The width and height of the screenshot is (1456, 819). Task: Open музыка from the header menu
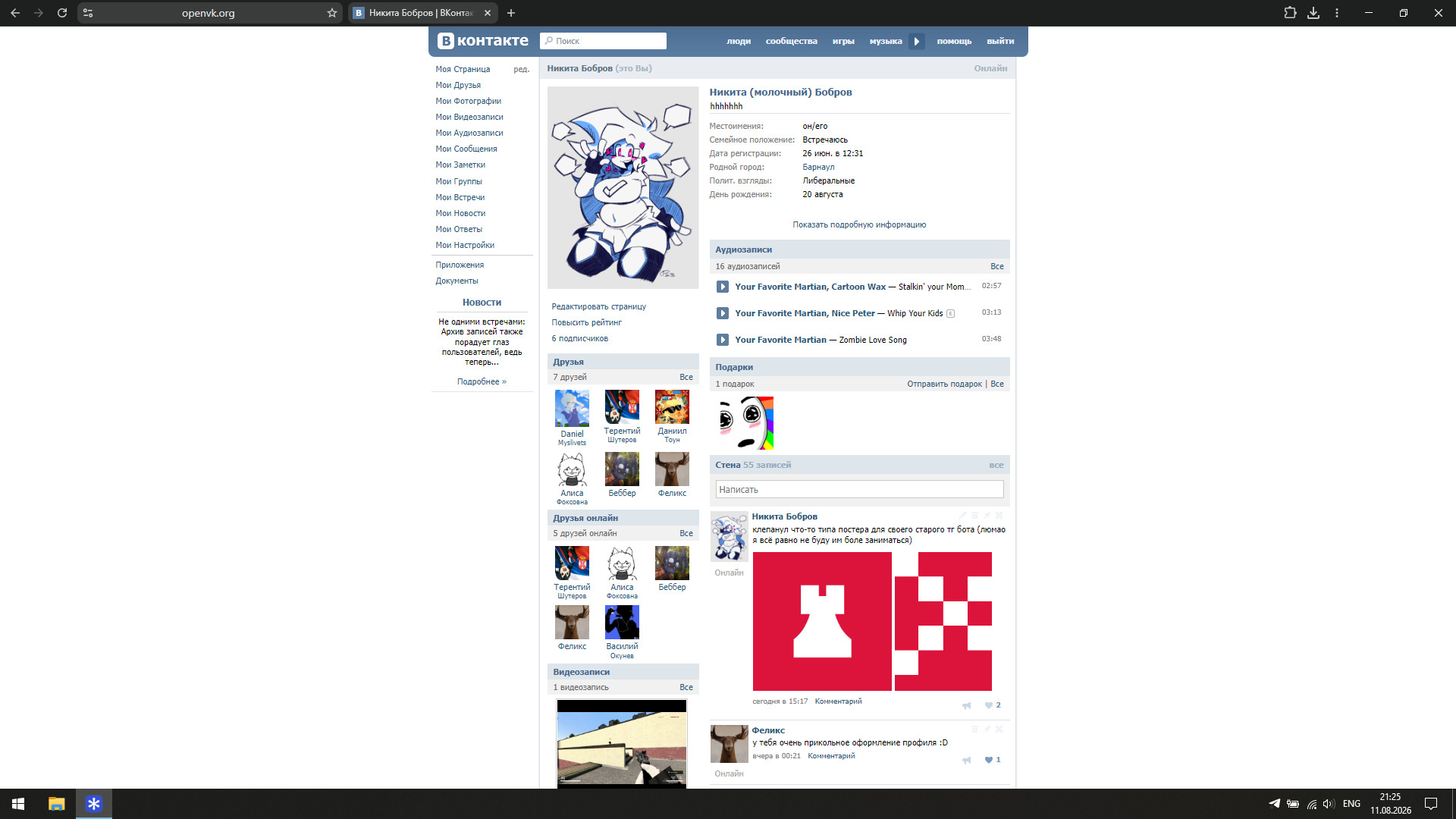click(x=886, y=42)
